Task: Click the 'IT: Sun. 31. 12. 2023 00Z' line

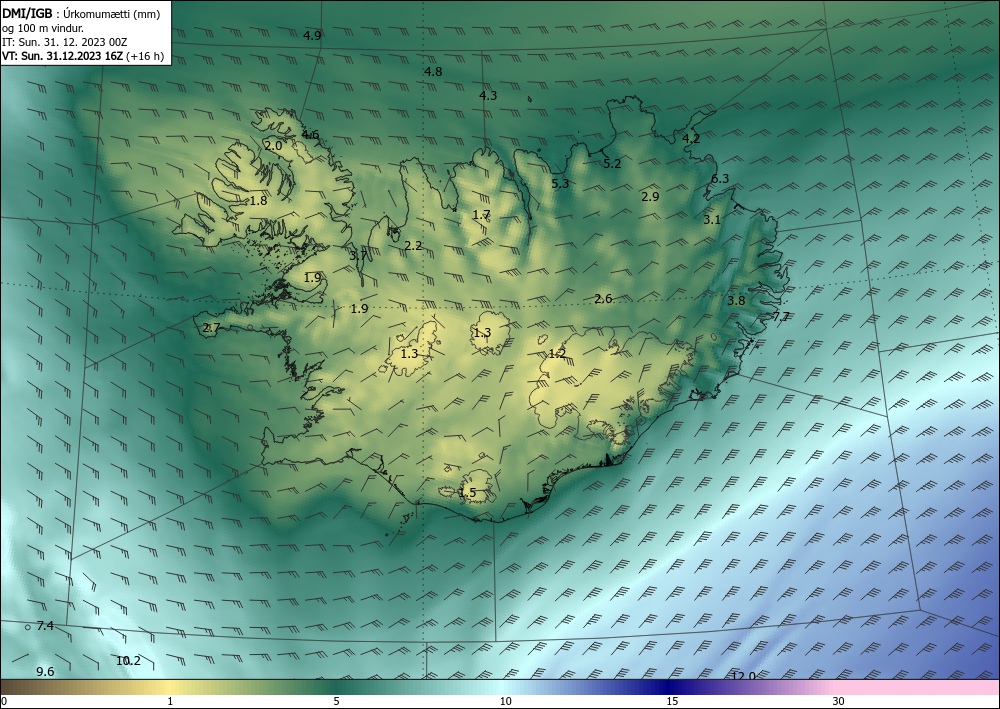Action: [65, 42]
